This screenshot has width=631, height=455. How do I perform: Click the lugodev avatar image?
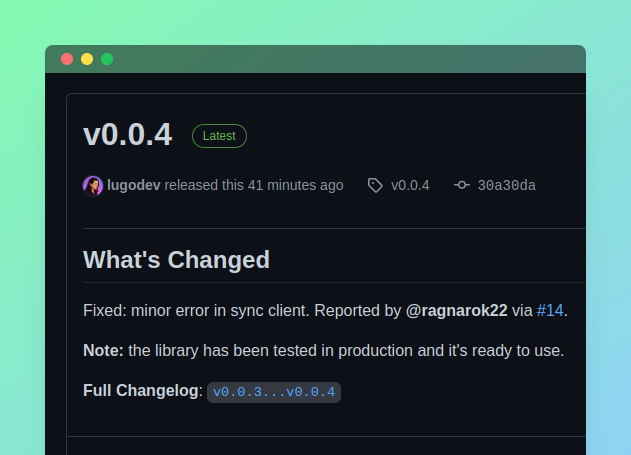click(93, 186)
